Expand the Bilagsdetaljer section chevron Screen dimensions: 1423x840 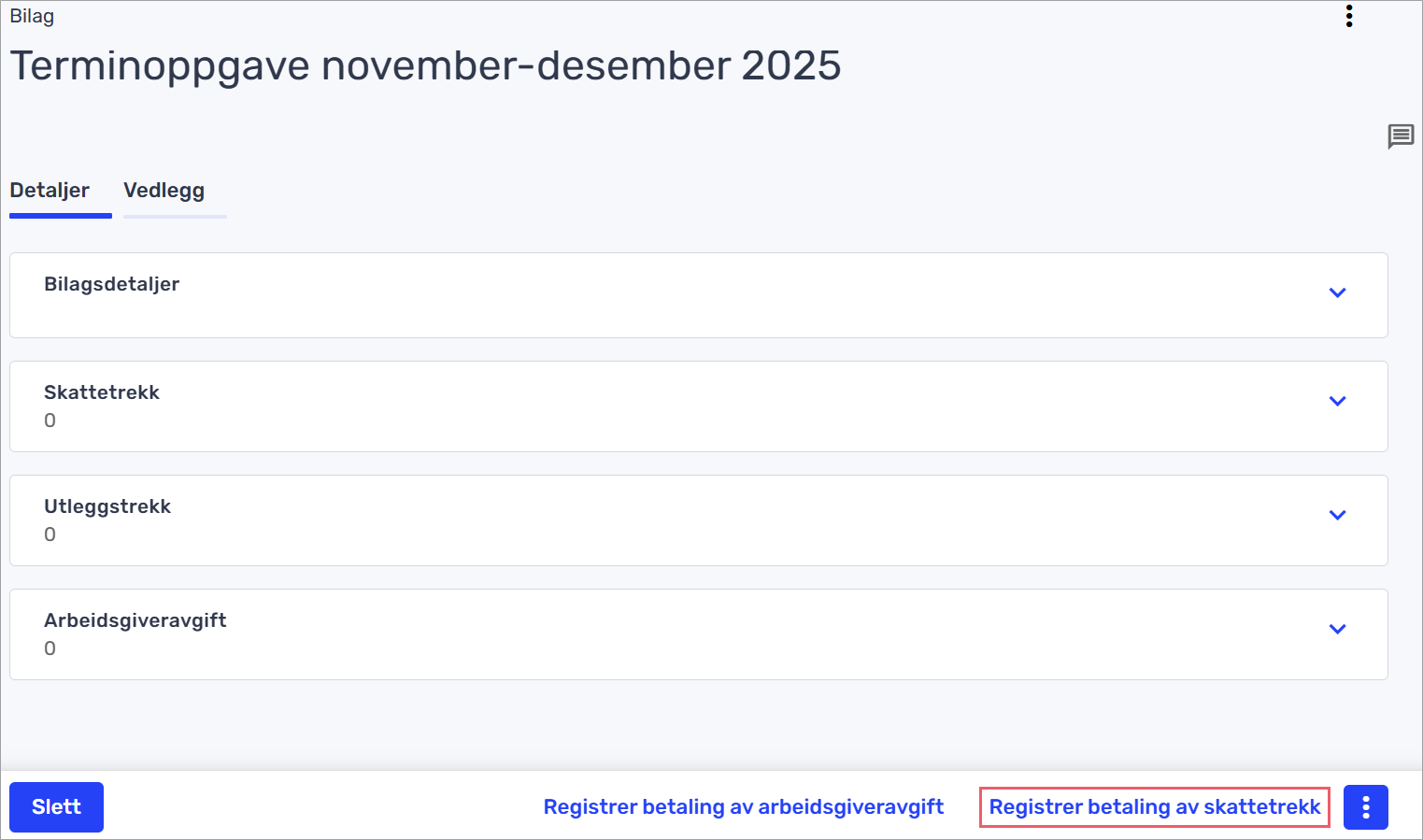(1337, 293)
